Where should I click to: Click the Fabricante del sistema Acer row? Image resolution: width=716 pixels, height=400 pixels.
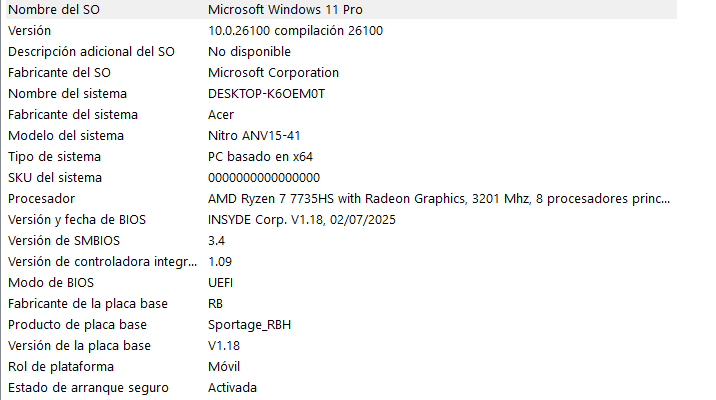click(x=341, y=115)
